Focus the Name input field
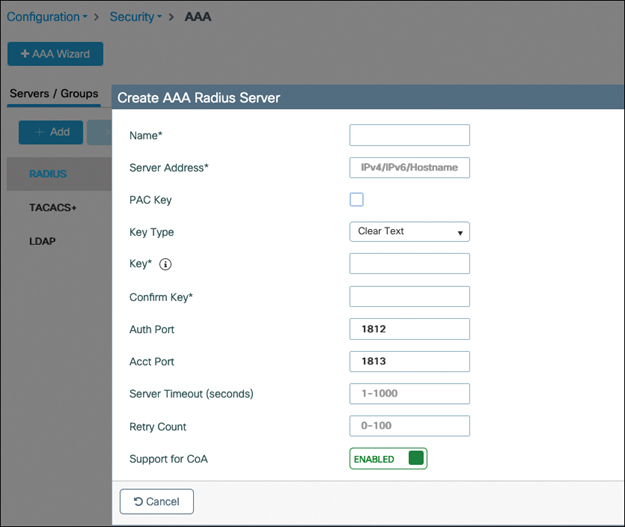 [x=409, y=135]
